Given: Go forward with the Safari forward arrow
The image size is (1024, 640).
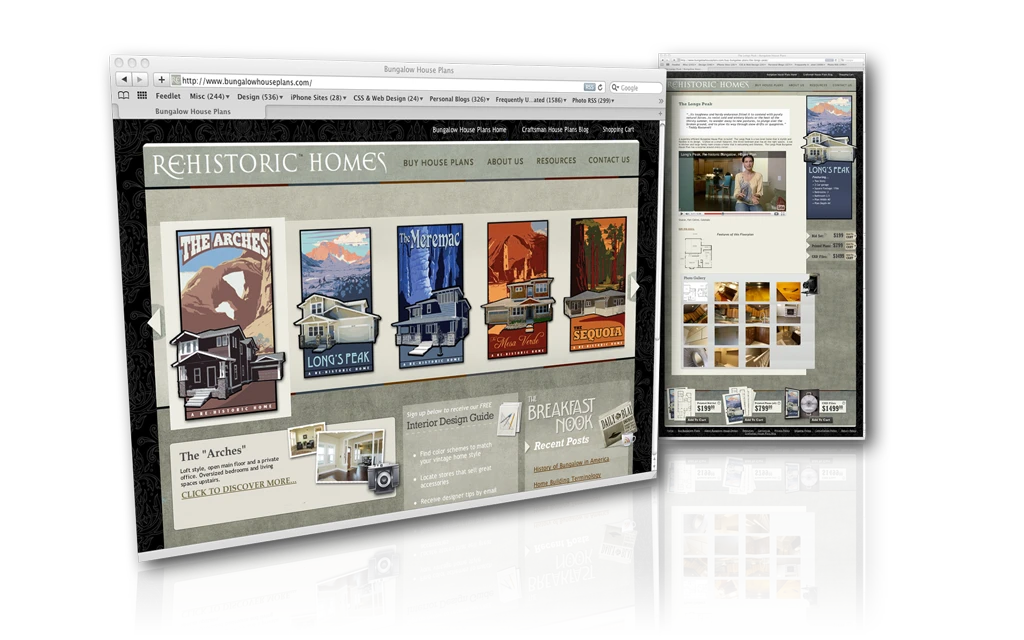Looking at the screenshot, I should tap(140, 80).
